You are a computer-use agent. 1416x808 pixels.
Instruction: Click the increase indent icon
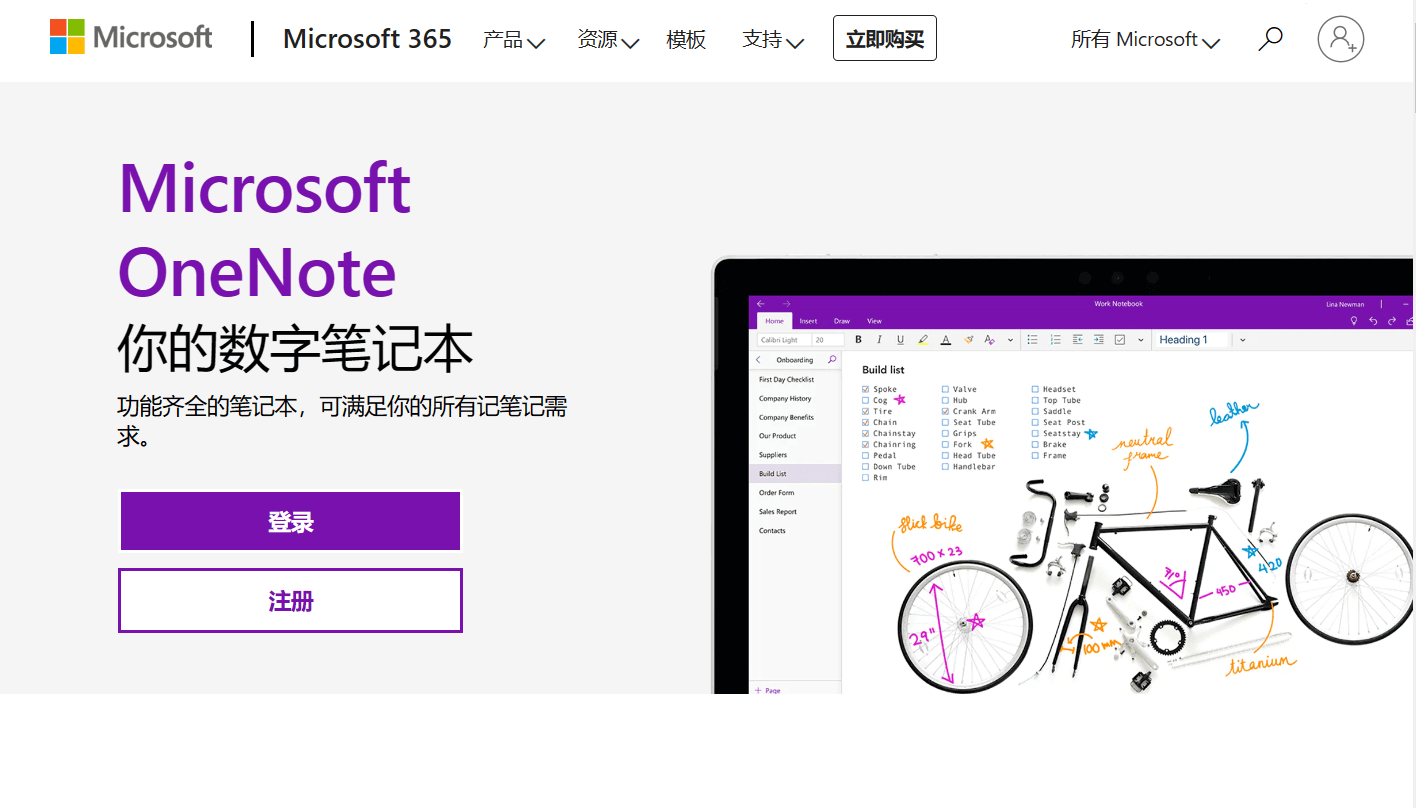(1098, 340)
